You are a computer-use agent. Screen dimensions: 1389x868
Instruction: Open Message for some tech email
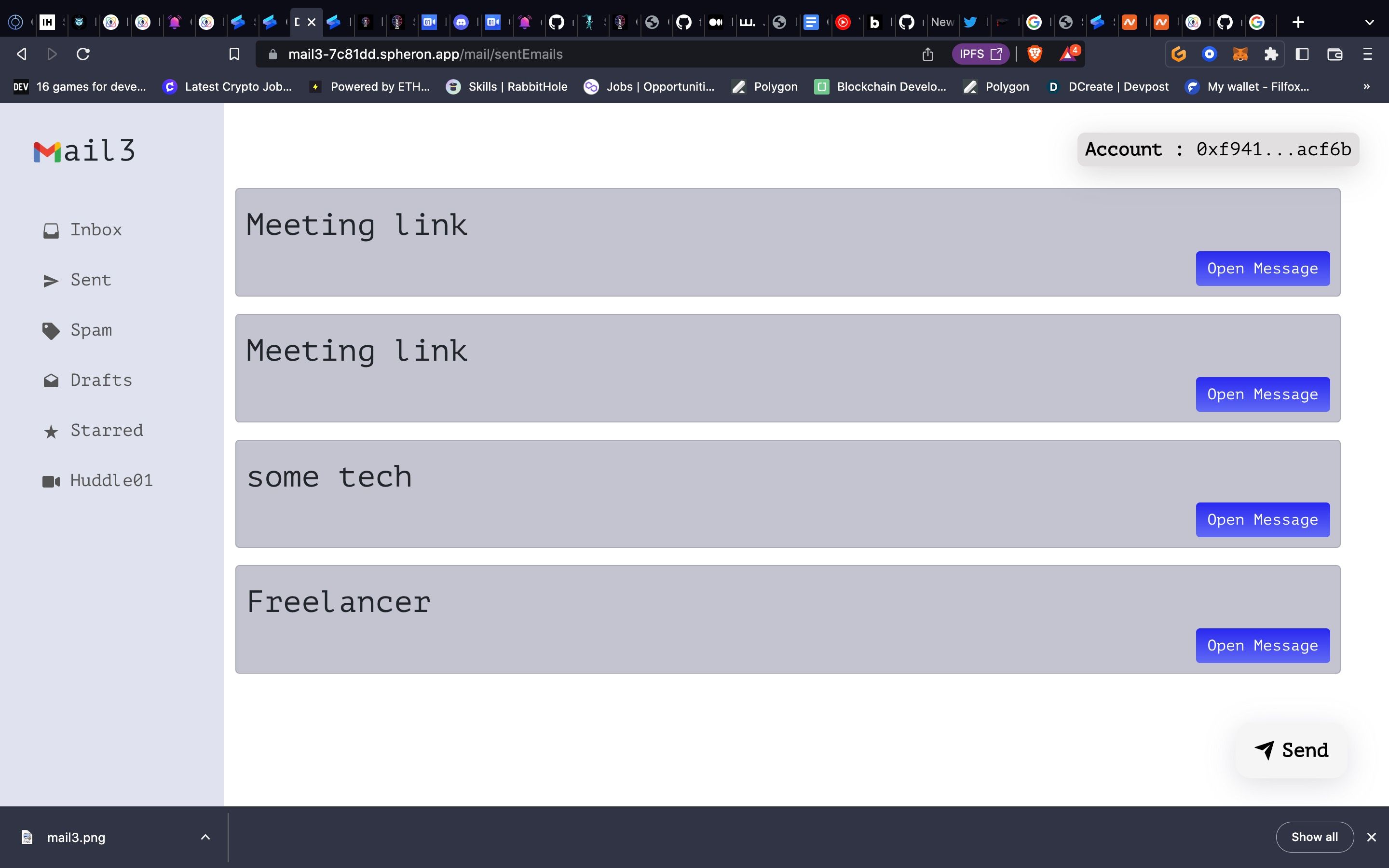coord(1262,519)
